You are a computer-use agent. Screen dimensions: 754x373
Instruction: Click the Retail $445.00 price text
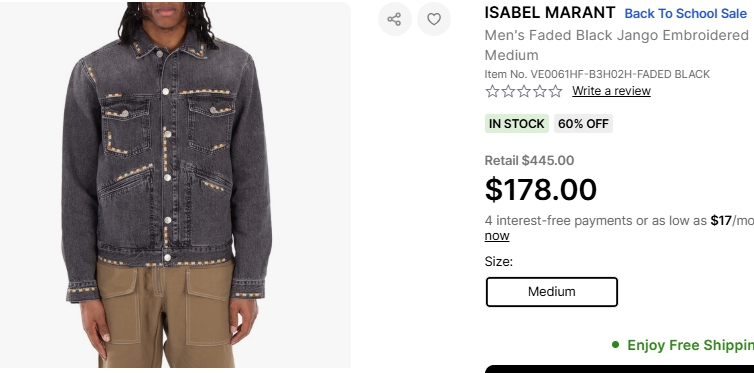tap(529, 161)
